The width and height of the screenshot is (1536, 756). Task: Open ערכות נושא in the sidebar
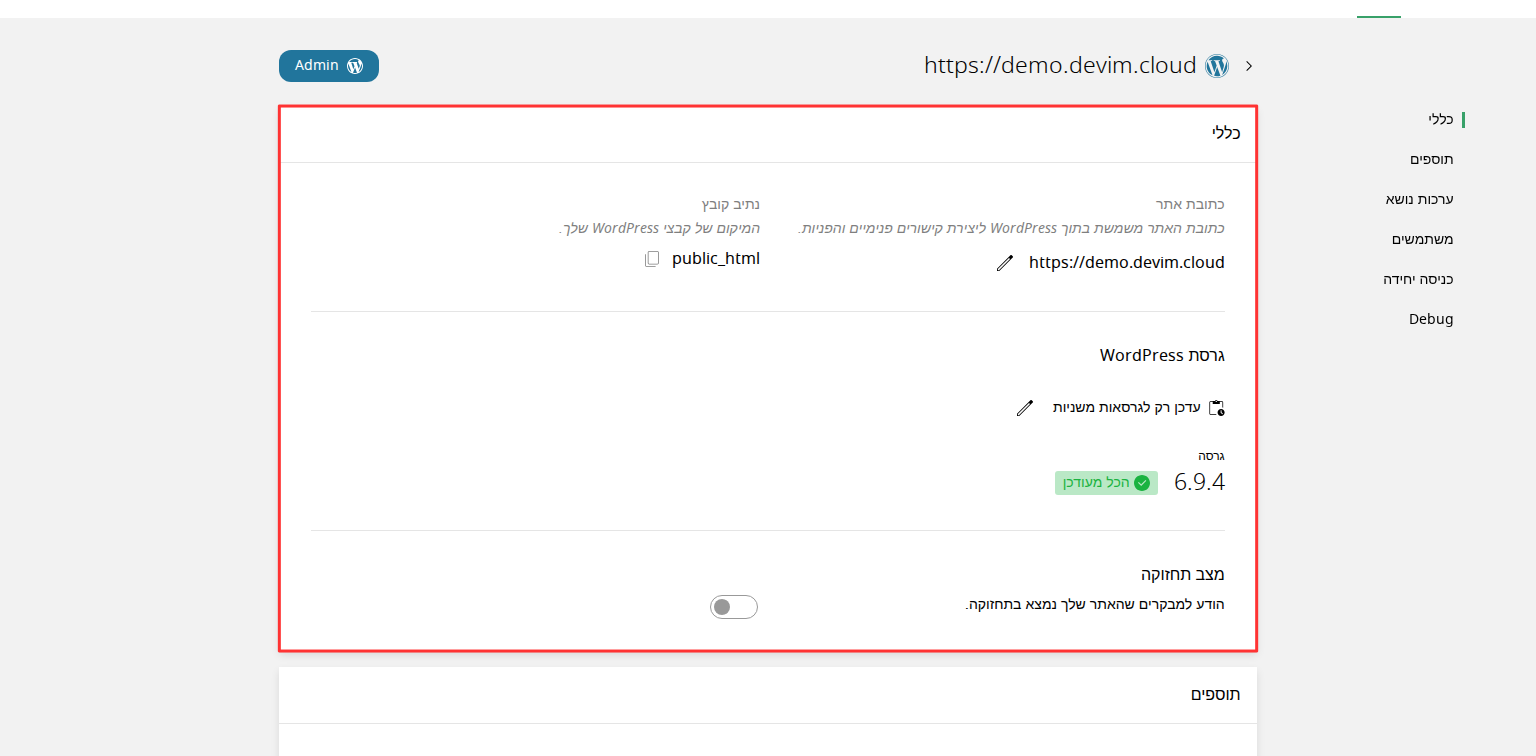[x=1419, y=199]
